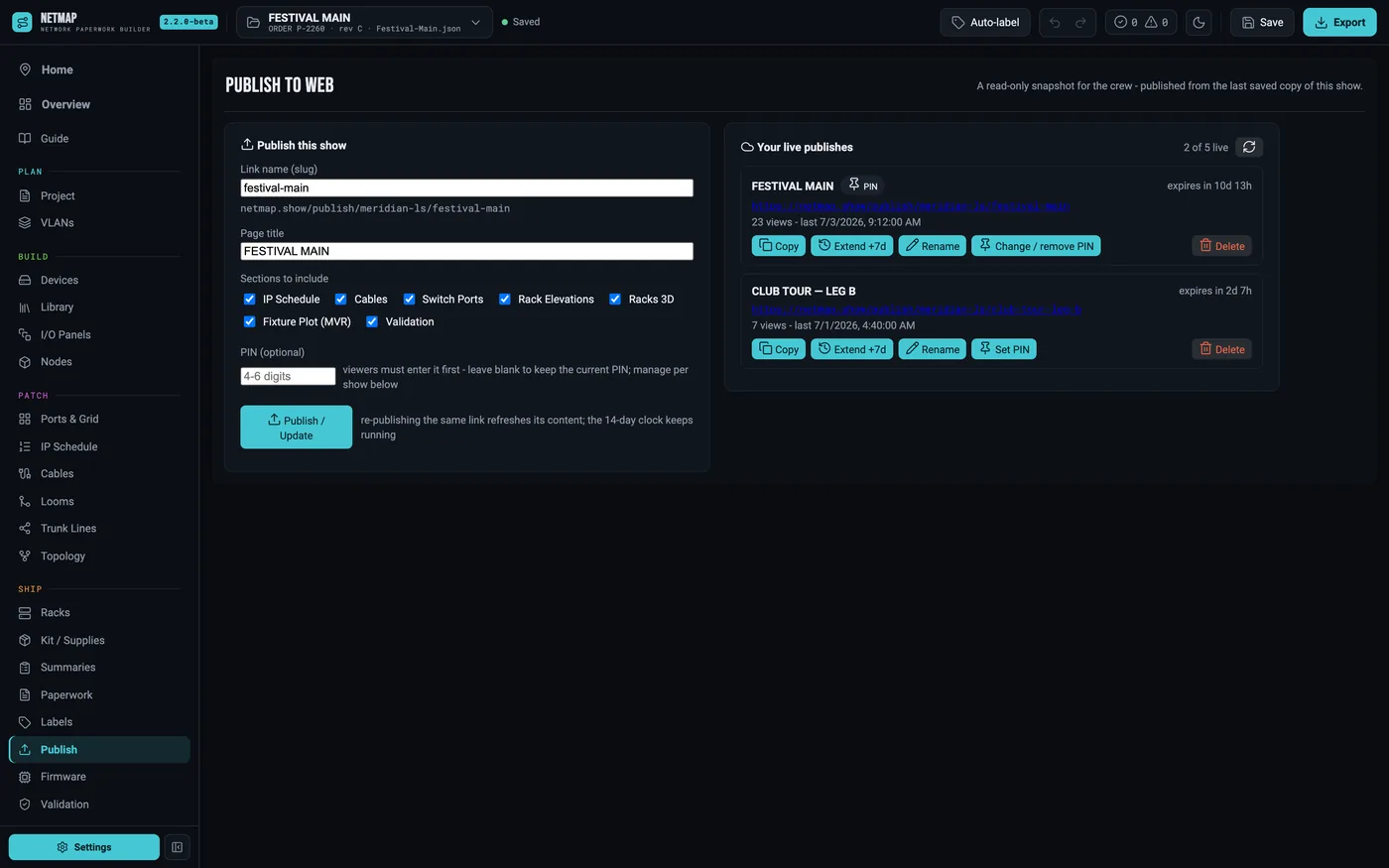Click the Nodes cube icon
Viewport: 1389px width, 868px height.
click(25, 362)
